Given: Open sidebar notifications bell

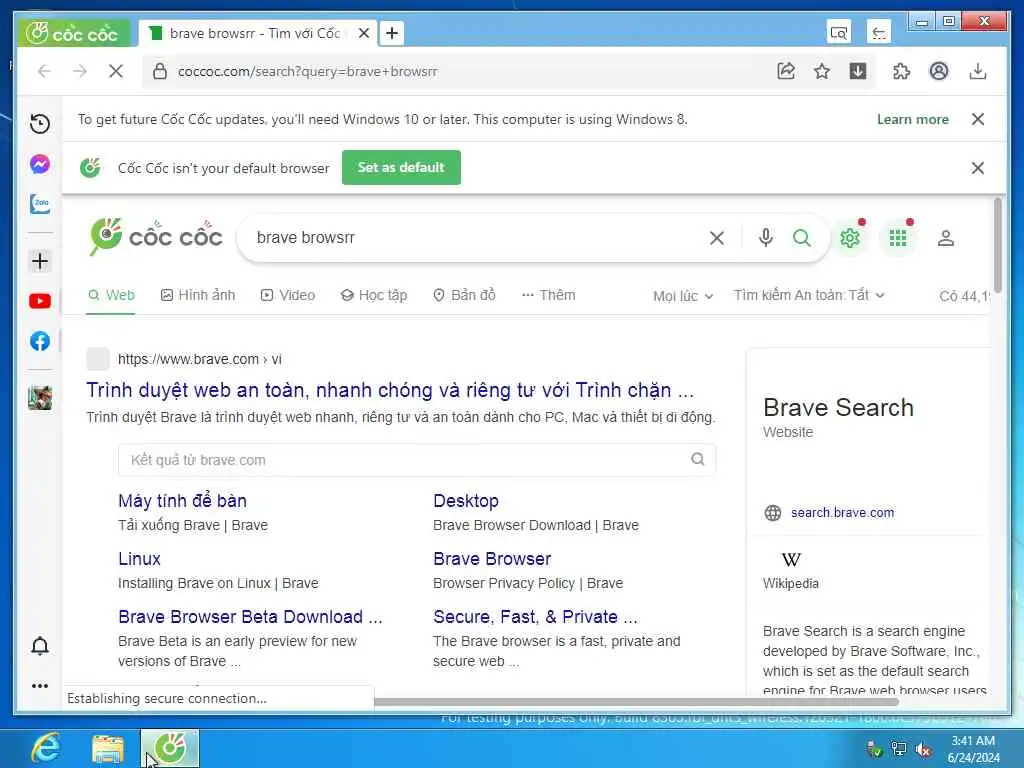Looking at the screenshot, I should point(40,646).
